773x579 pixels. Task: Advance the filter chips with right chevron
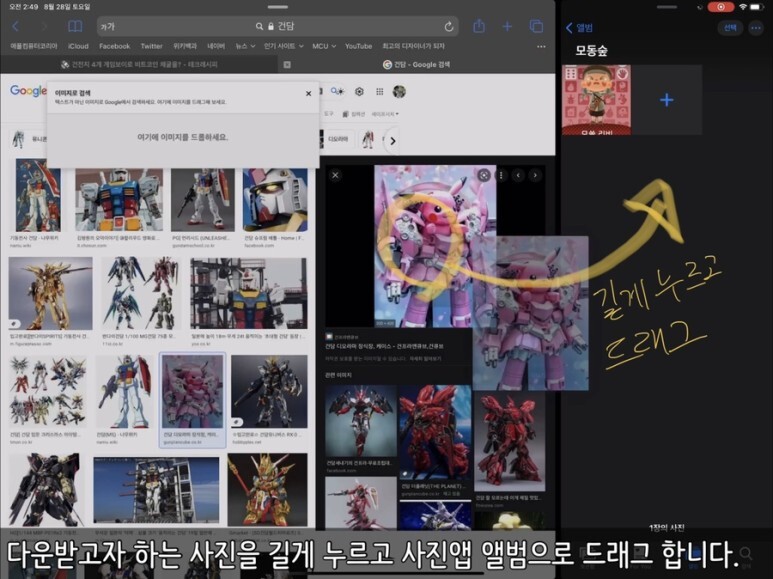click(392, 141)
